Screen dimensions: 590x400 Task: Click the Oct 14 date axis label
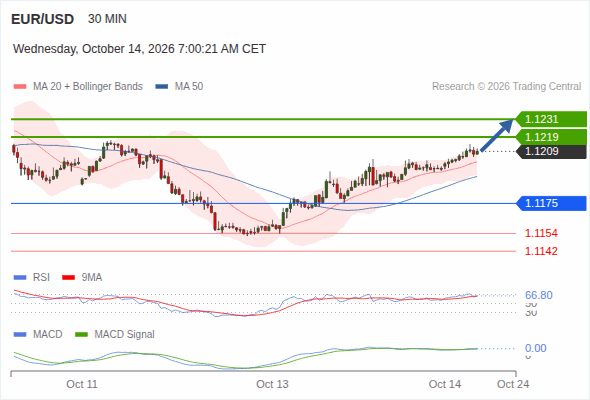click(445, 384)
